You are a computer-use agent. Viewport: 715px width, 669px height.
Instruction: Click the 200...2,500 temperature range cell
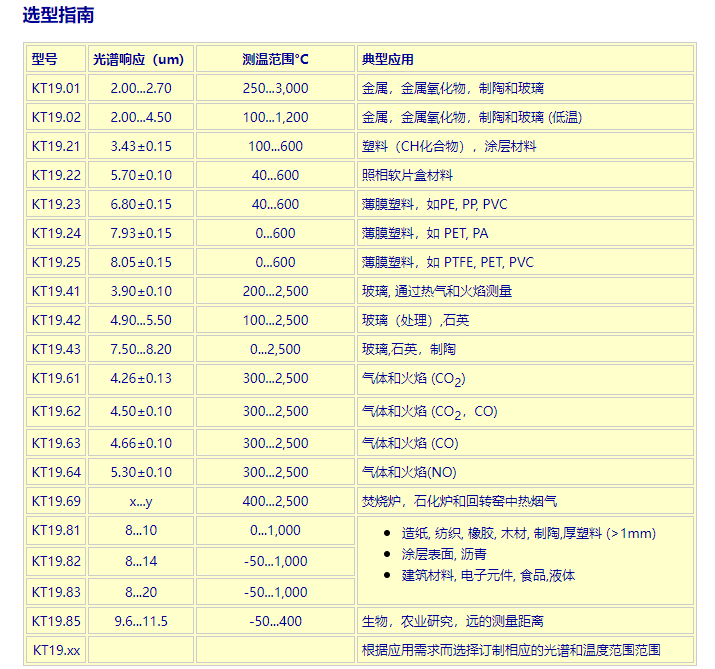point(275,291)
